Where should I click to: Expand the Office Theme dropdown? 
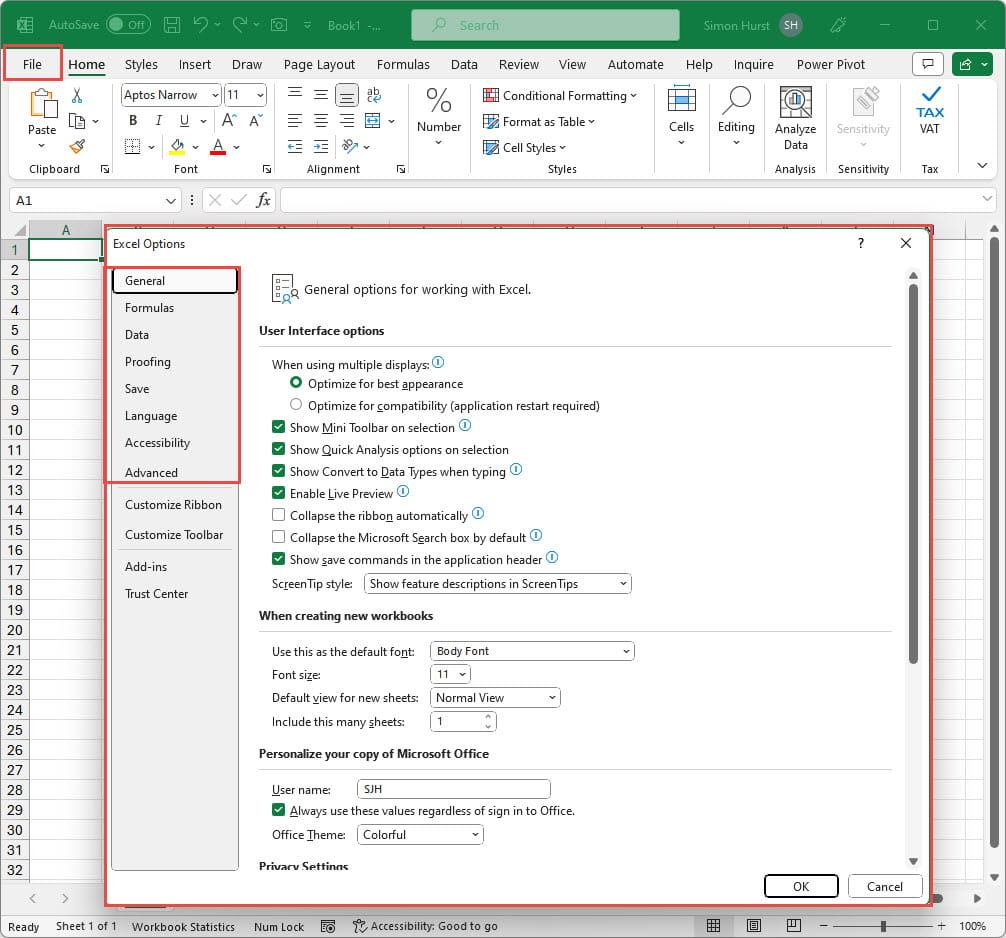pos(420,834)
